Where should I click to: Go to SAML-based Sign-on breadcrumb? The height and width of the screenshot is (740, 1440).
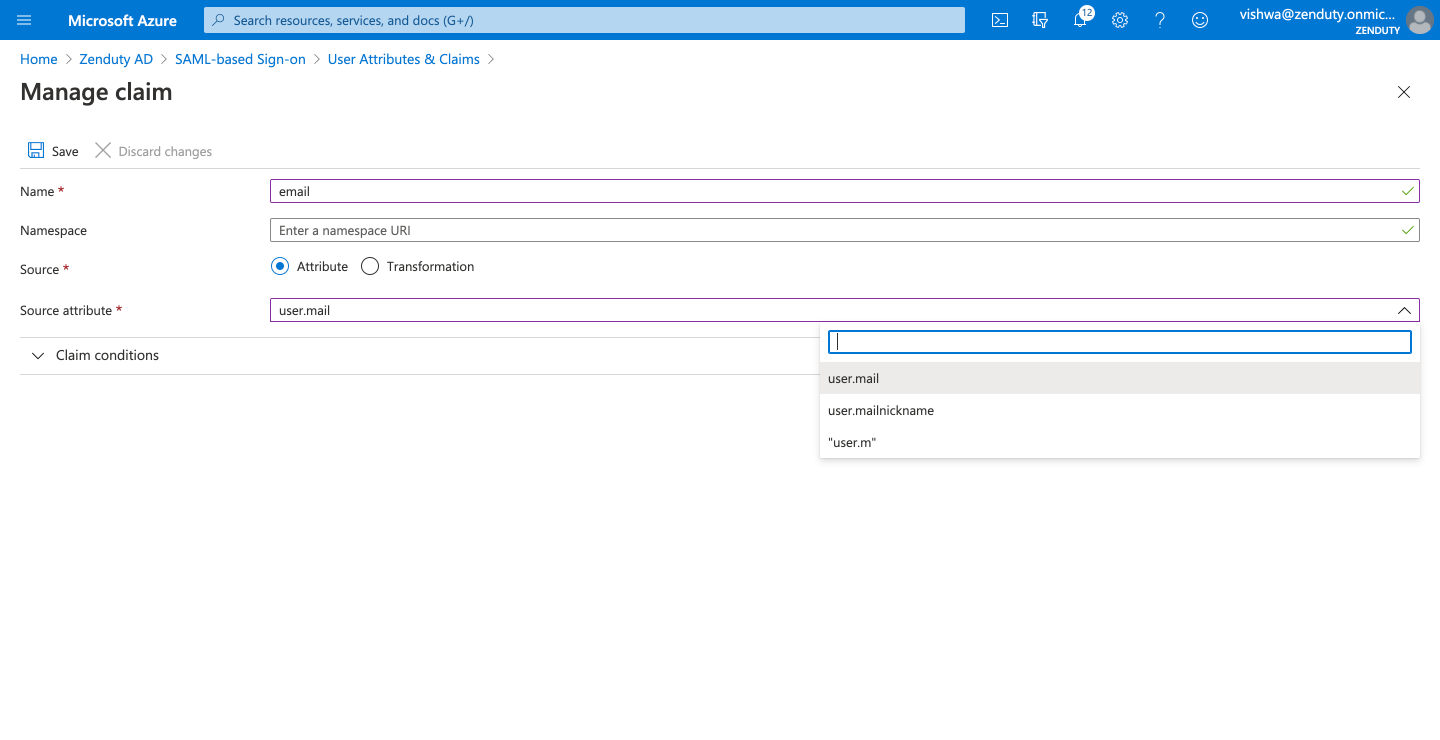240,59
